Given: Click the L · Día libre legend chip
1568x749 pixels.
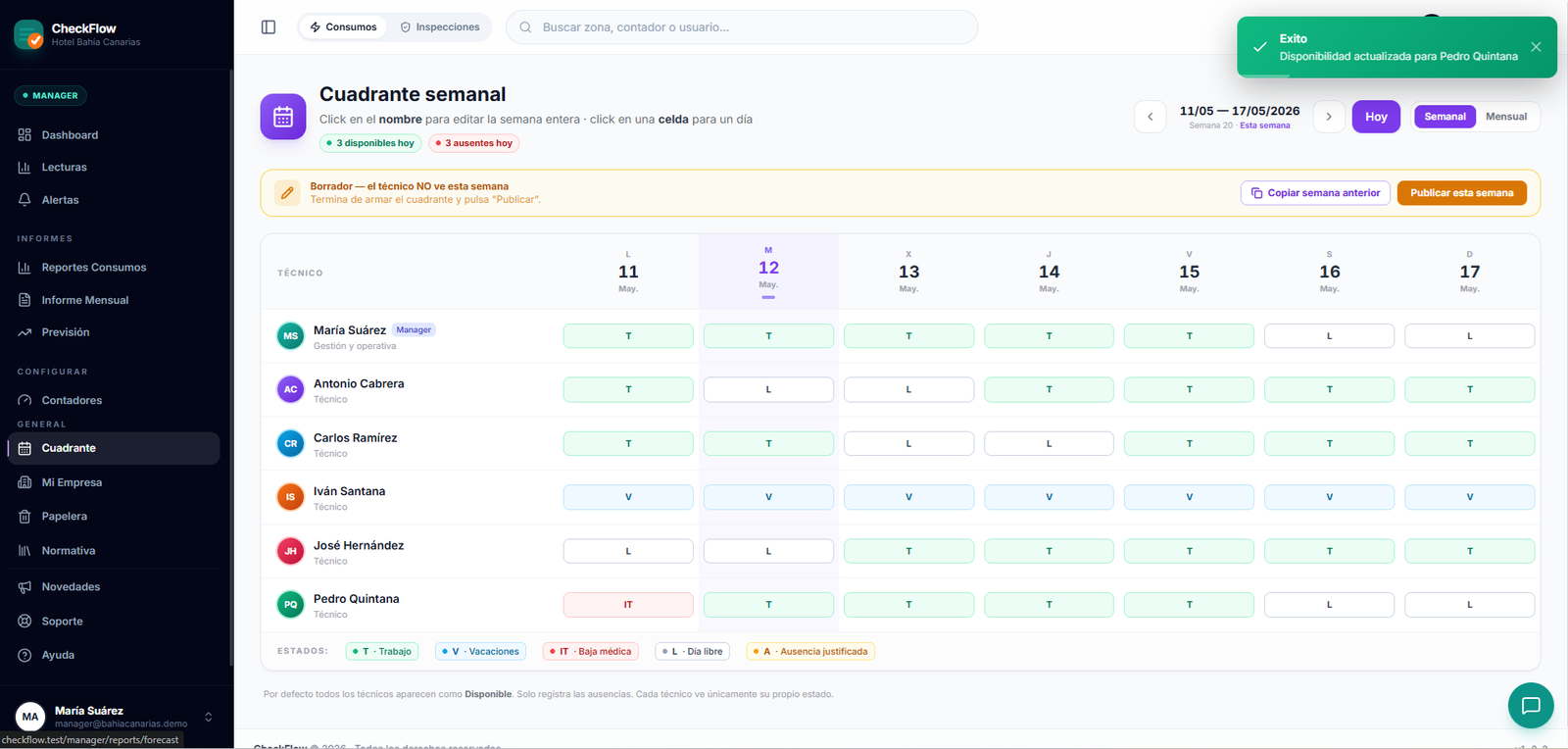Looking at the screenshot, I should tap(692, 651).
